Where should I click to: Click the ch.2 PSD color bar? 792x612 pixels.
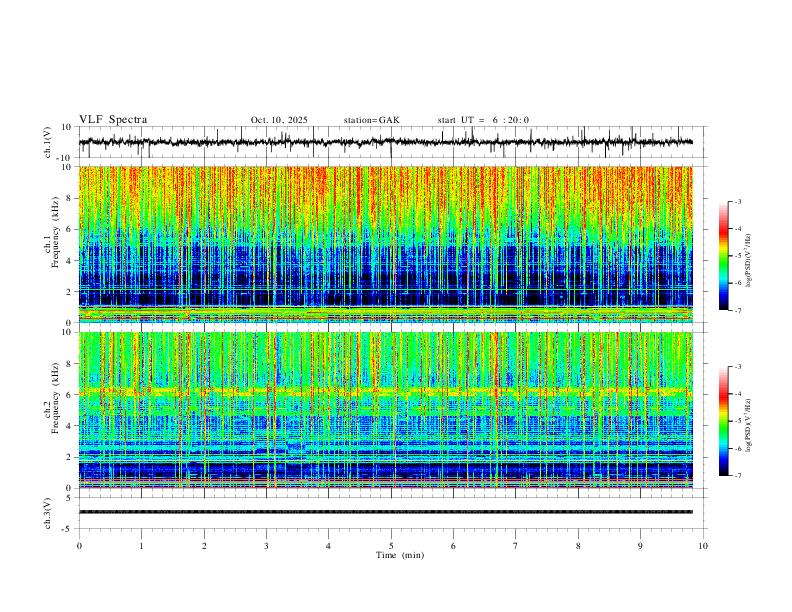(724, 421)
